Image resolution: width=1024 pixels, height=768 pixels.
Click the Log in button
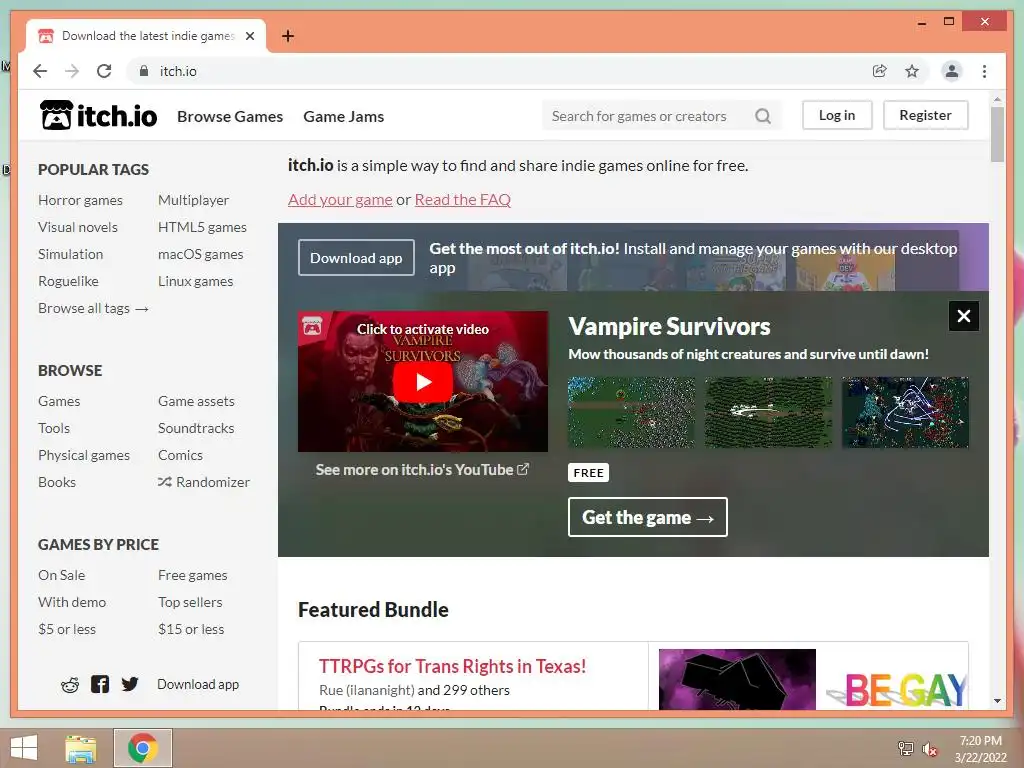coord(837,115)
